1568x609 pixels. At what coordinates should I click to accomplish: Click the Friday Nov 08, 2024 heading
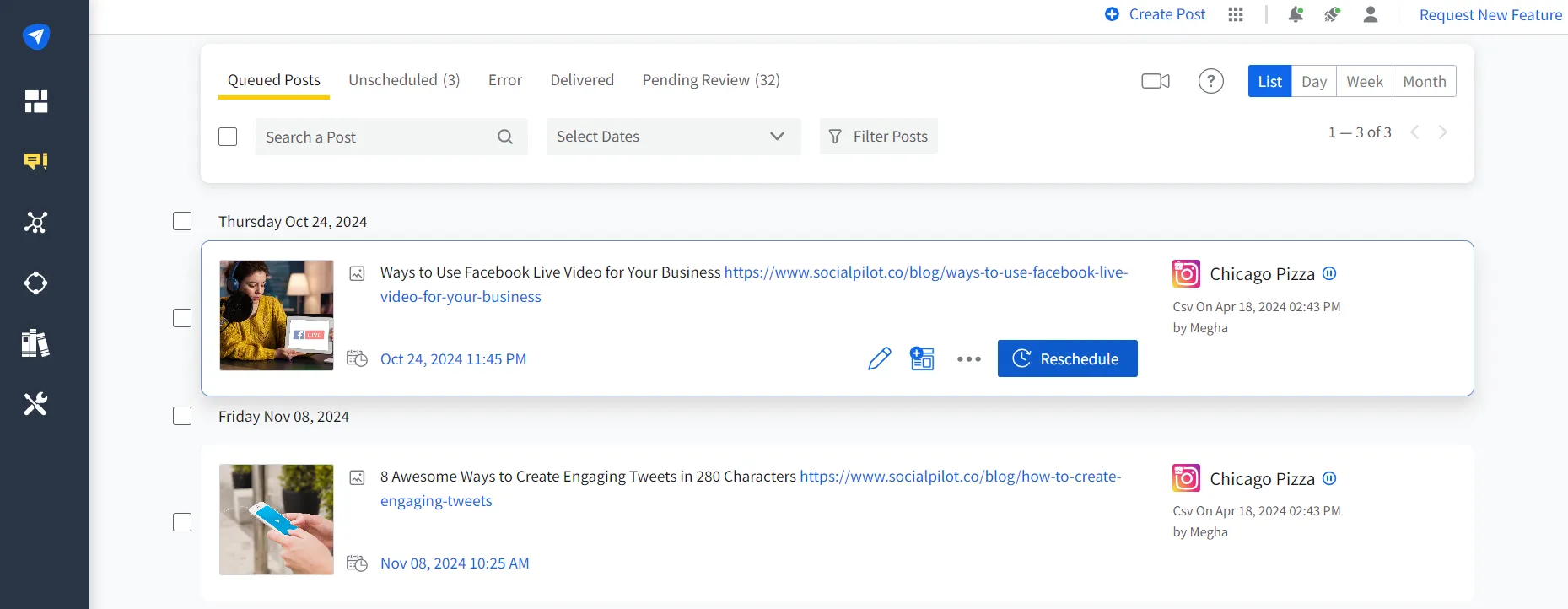coord(283,417)
